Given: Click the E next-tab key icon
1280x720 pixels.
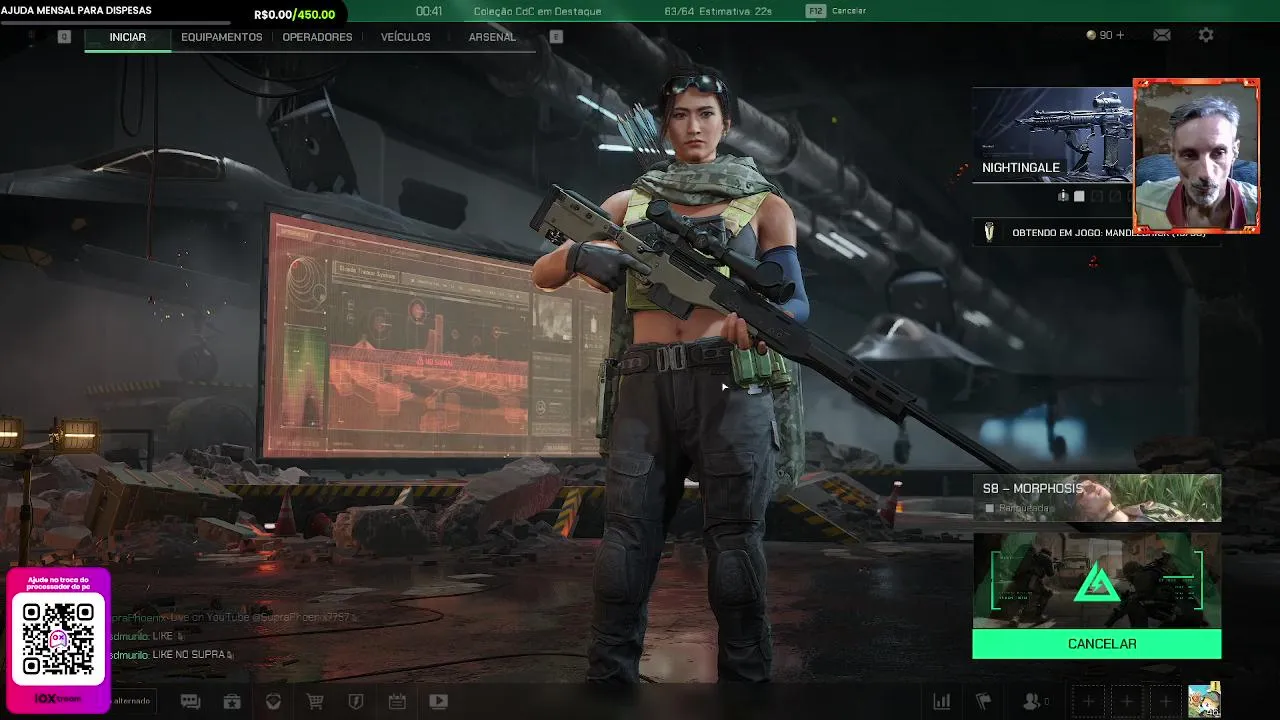Looking at the screenshot, I should click(556, 37).
